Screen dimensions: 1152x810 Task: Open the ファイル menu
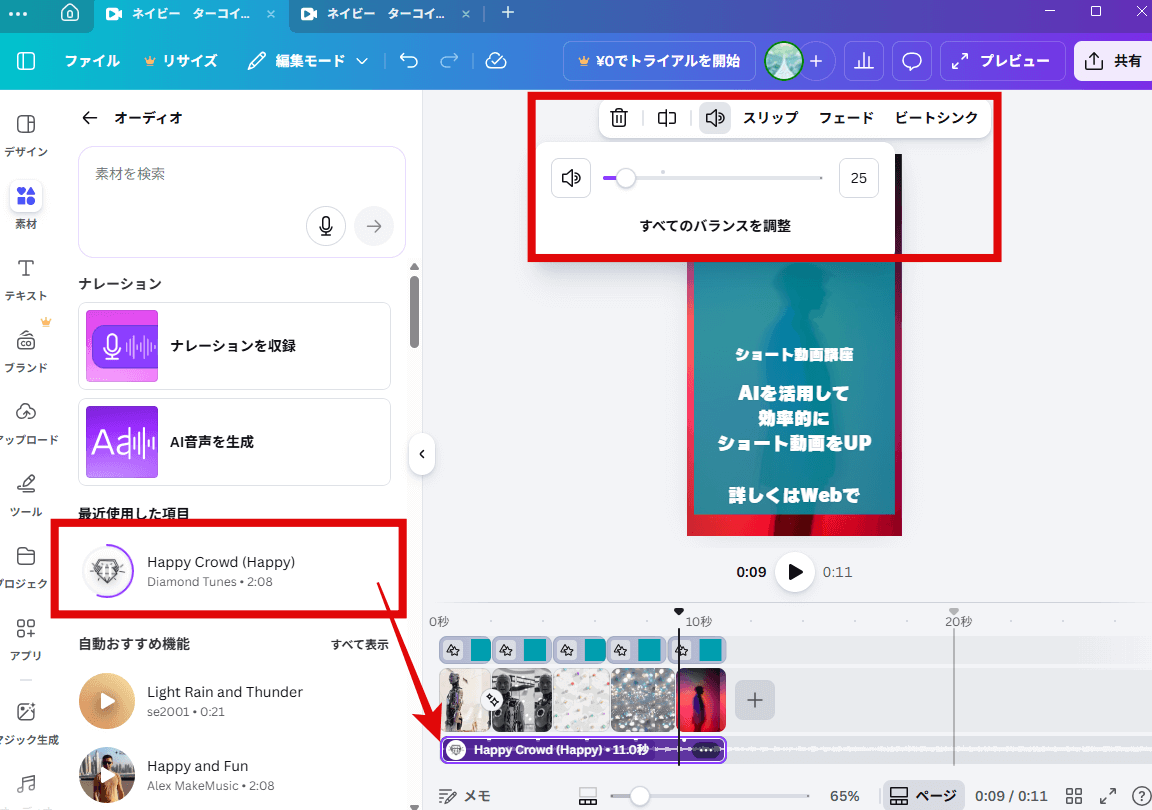coord(92,61)
